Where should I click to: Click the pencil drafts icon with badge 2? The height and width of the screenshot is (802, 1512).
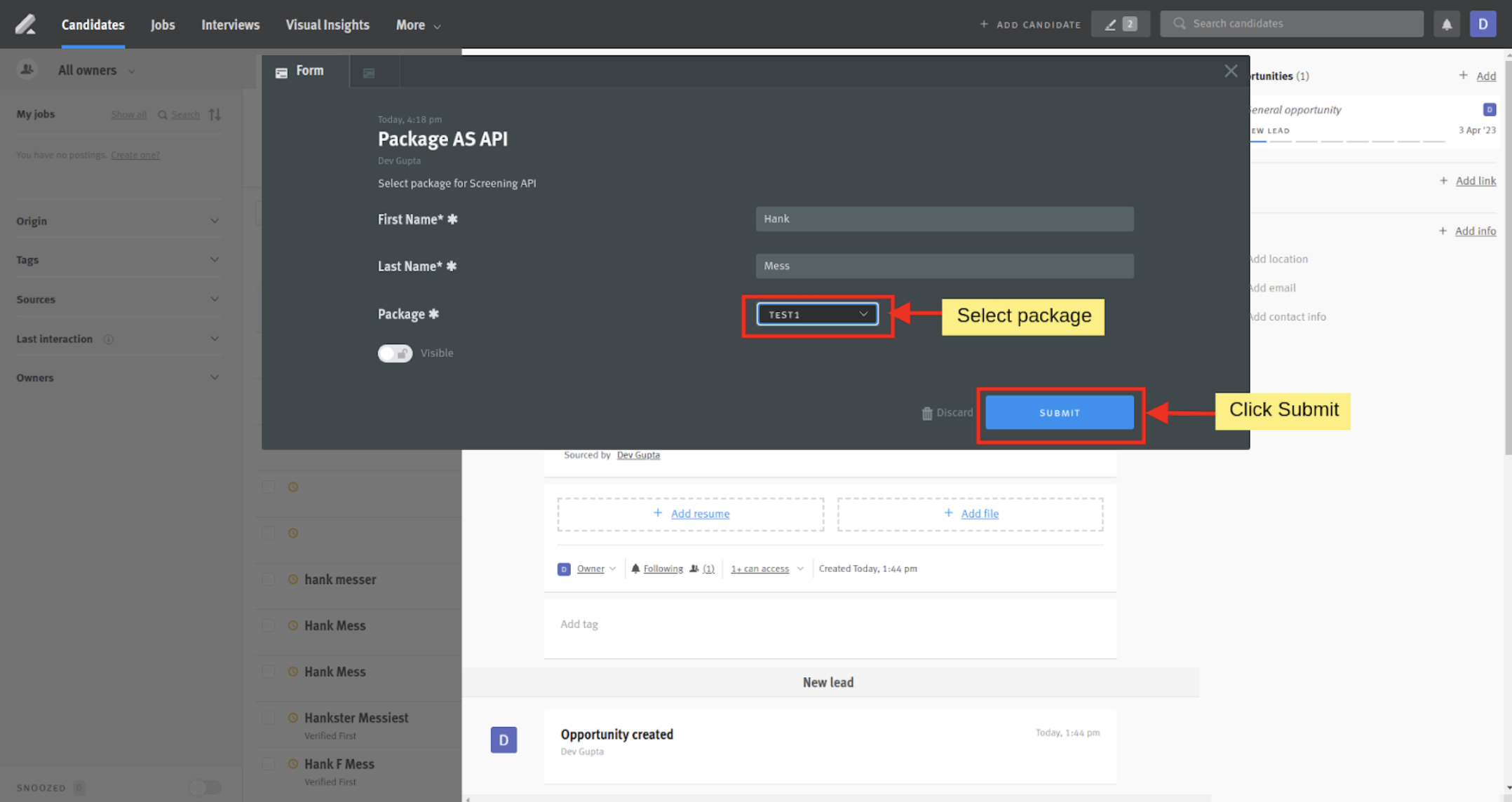coord(1120,25)
